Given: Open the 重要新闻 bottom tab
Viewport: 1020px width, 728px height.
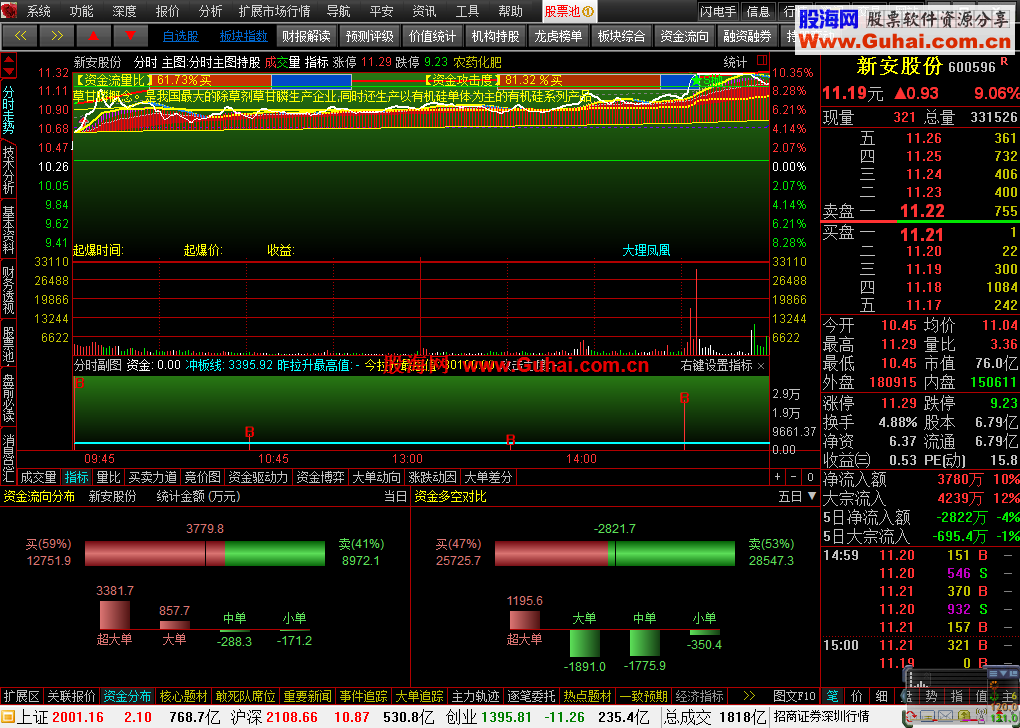Looking at the screenshot, I should (307, 696).
